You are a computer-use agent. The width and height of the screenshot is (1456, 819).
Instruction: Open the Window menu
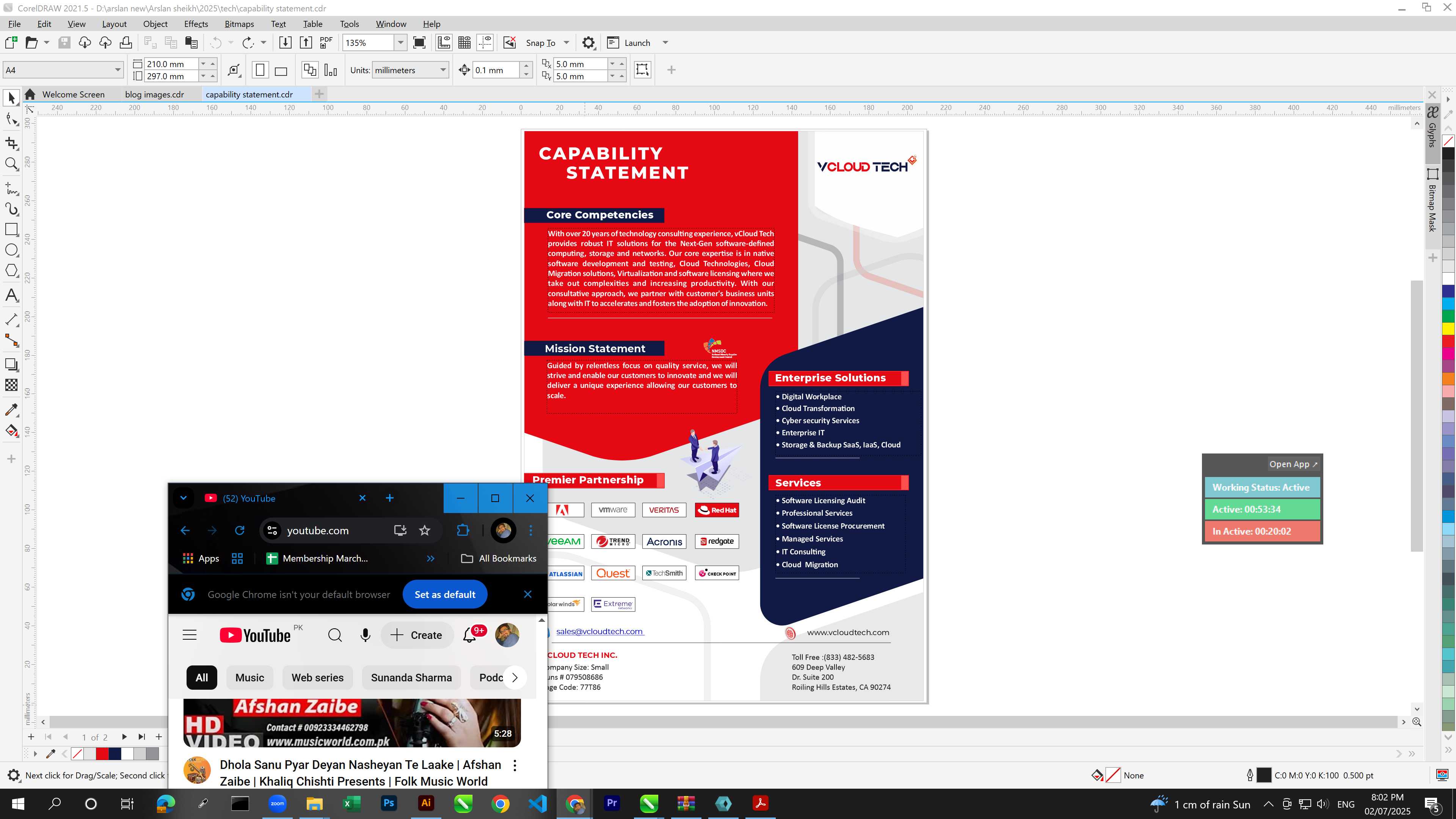(x=391, y=24)
